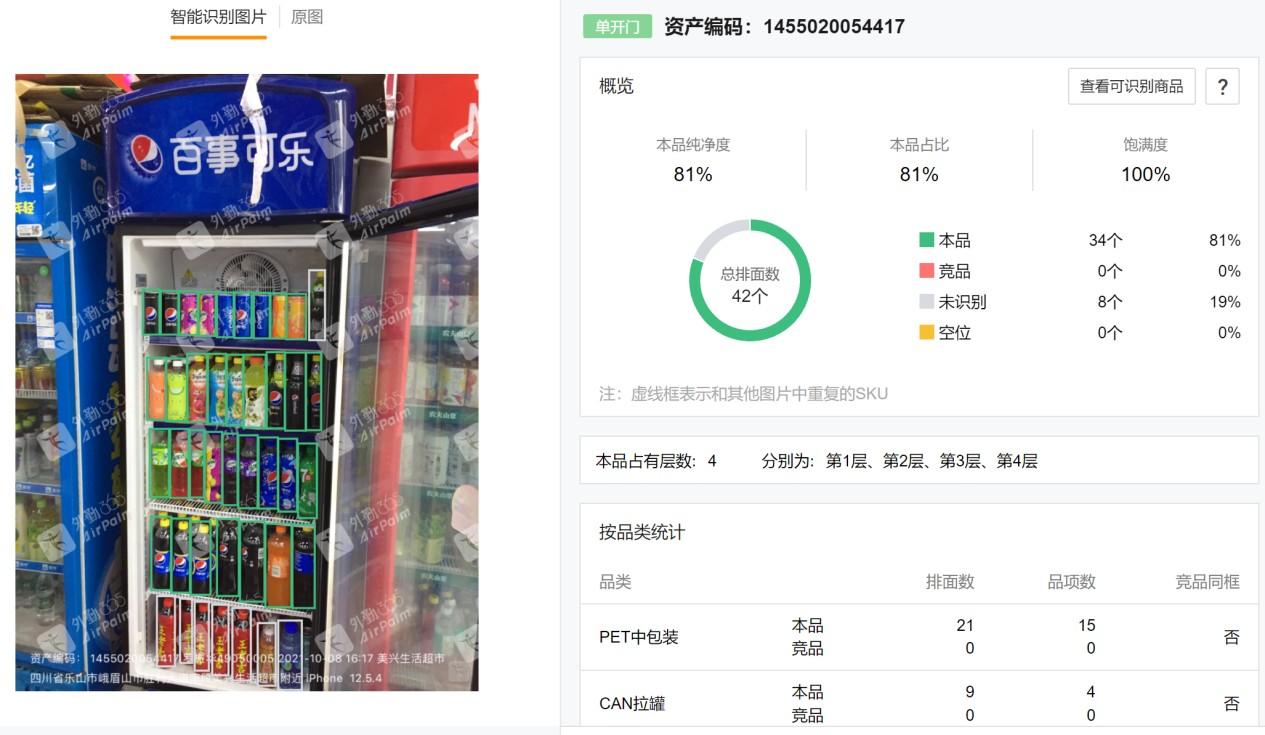Click the 分别为 layers list text
Screen dimensions: 1265x735
[900, 461]
